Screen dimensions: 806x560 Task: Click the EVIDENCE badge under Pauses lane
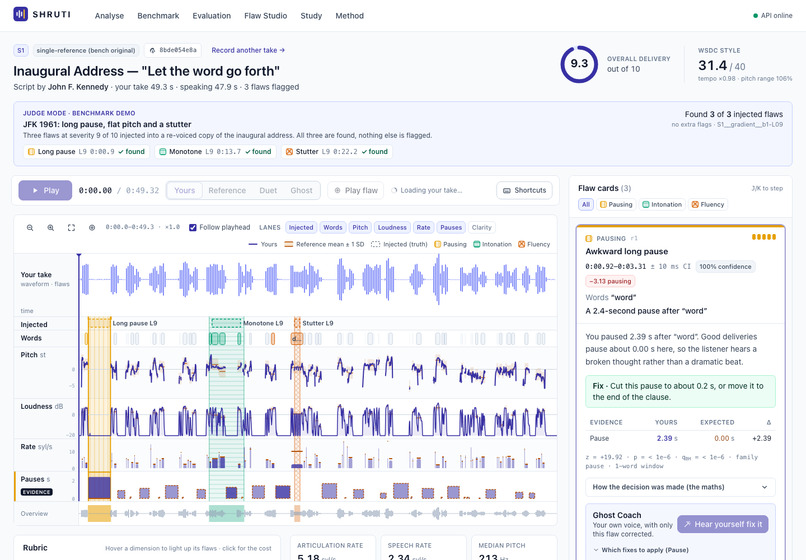click(36, 492)
